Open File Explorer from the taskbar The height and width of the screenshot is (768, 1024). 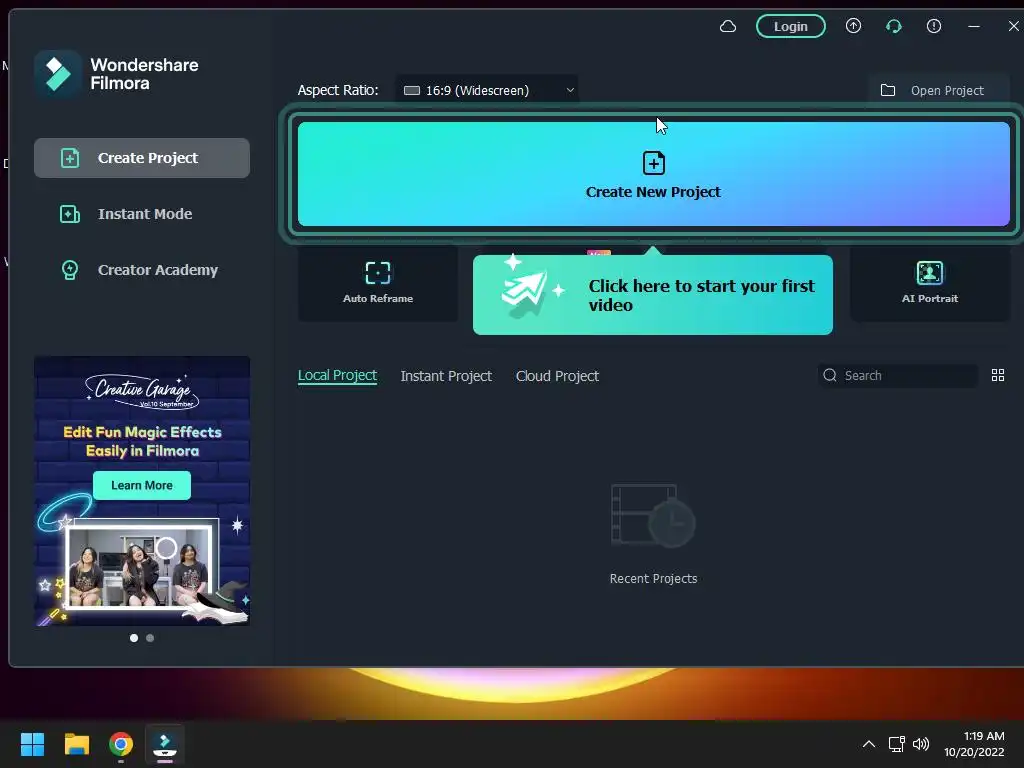point(76,744)
